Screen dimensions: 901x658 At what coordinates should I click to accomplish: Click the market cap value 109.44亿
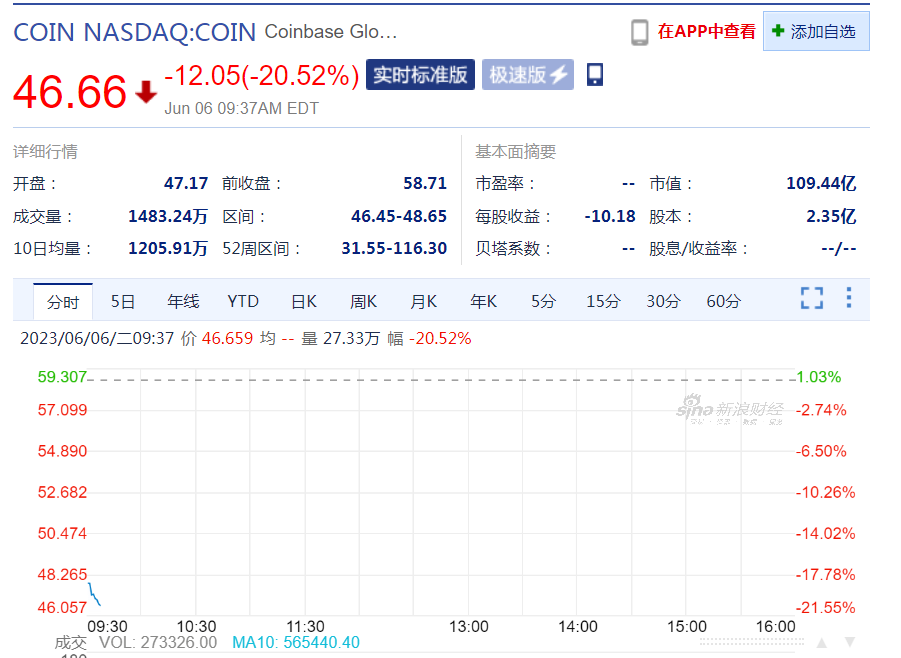821,183
